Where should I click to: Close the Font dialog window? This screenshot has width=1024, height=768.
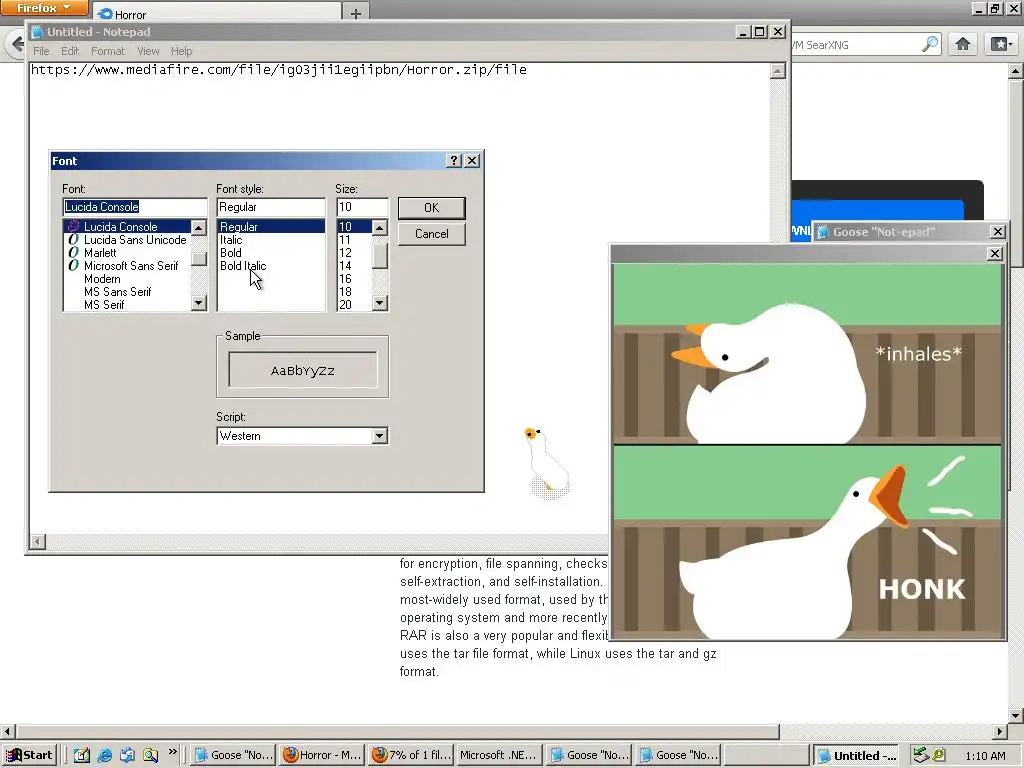click(472, 161)
